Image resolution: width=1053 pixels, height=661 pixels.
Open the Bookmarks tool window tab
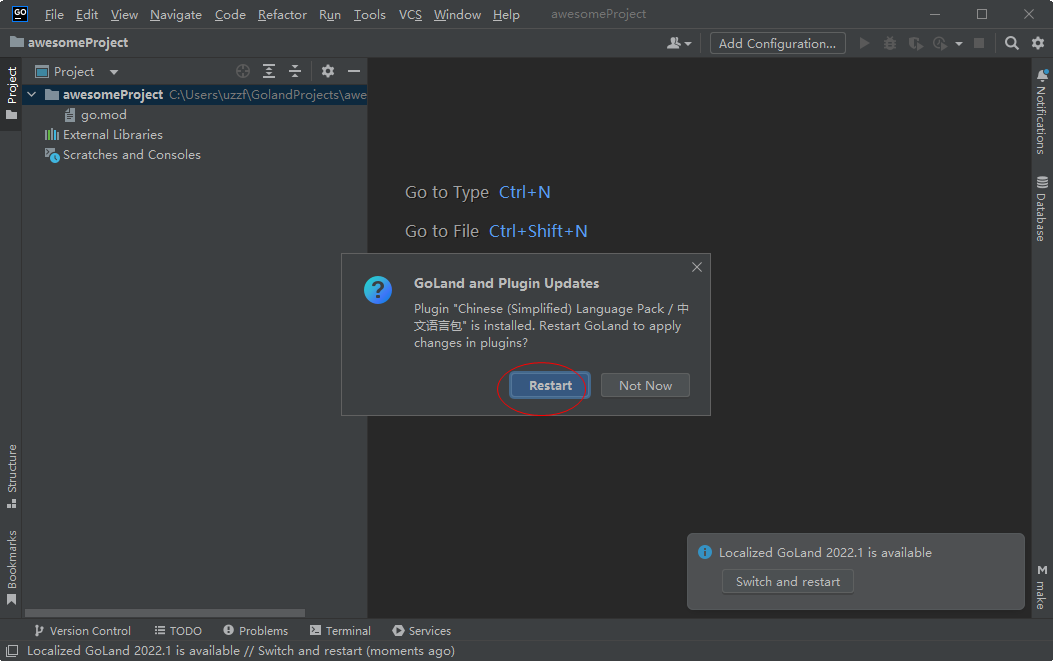coord(11,568)
